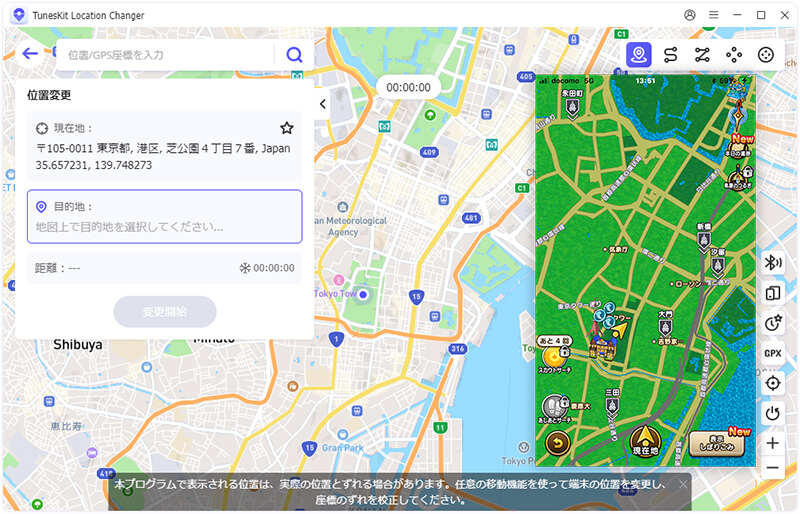Screen dimensions: 800x514
Task: Open the multi-device management icon
Action: [x=772, y=293]
